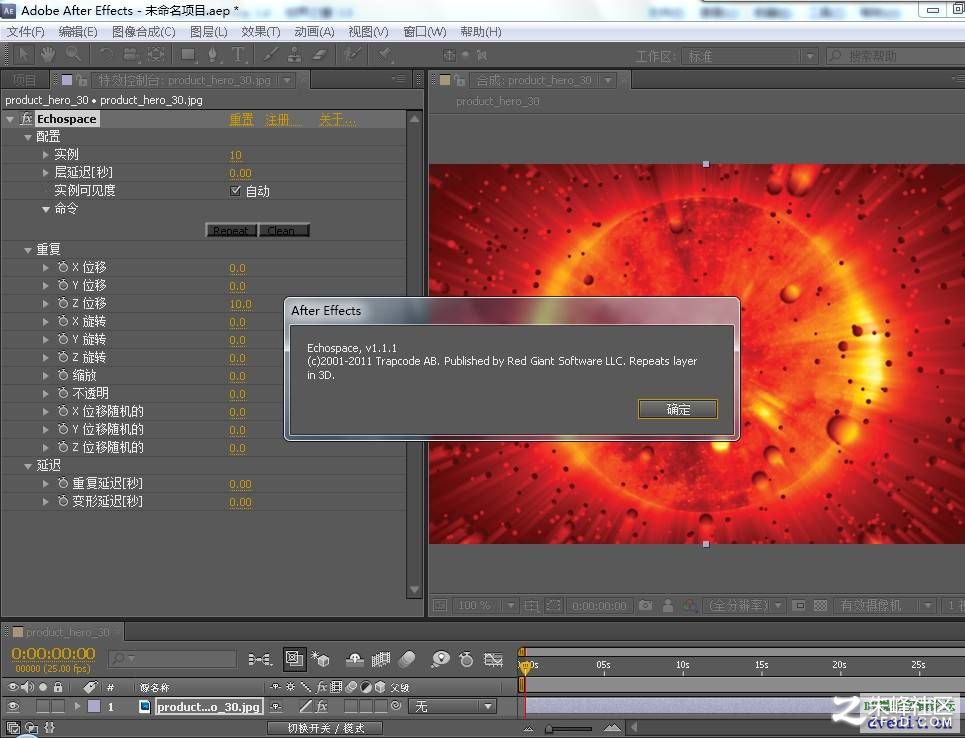The width and height of the screenshot is (965, 738).
Task: Toggle Draft 3D in timeline
Action: click(x=320, y=659)
